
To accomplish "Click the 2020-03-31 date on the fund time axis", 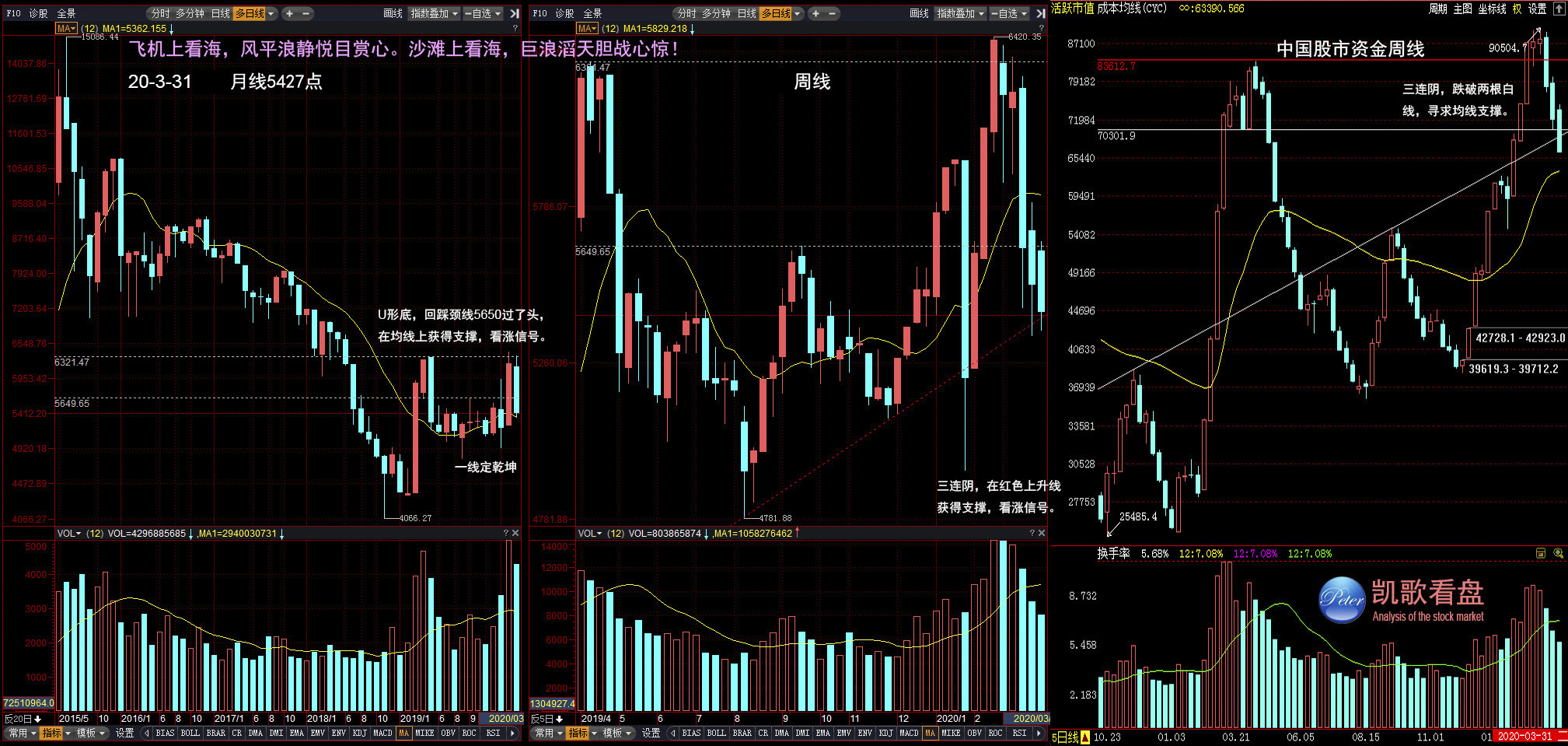I will coord(1524,737).
